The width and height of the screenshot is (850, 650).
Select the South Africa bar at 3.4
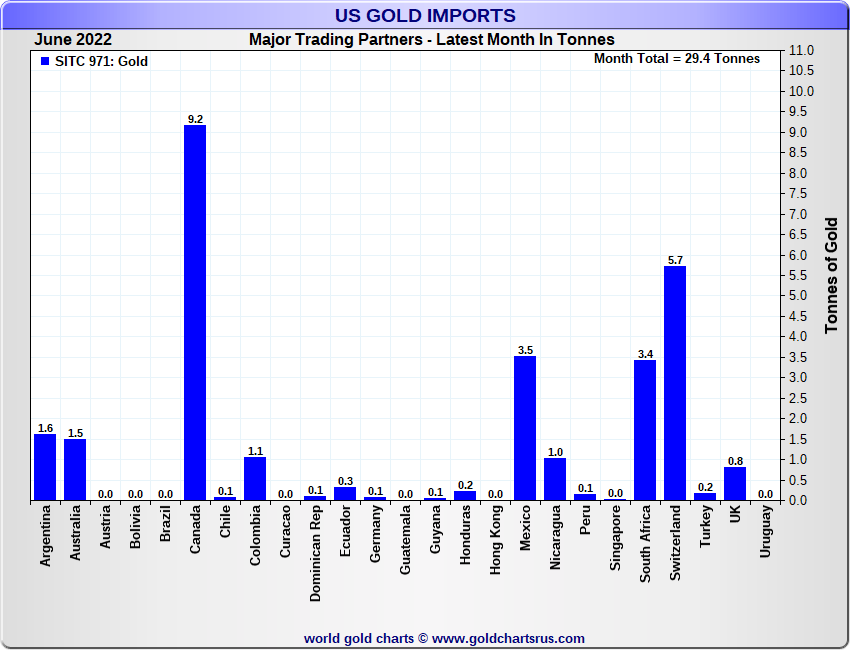pyautogui.click(x=645, y=430)
